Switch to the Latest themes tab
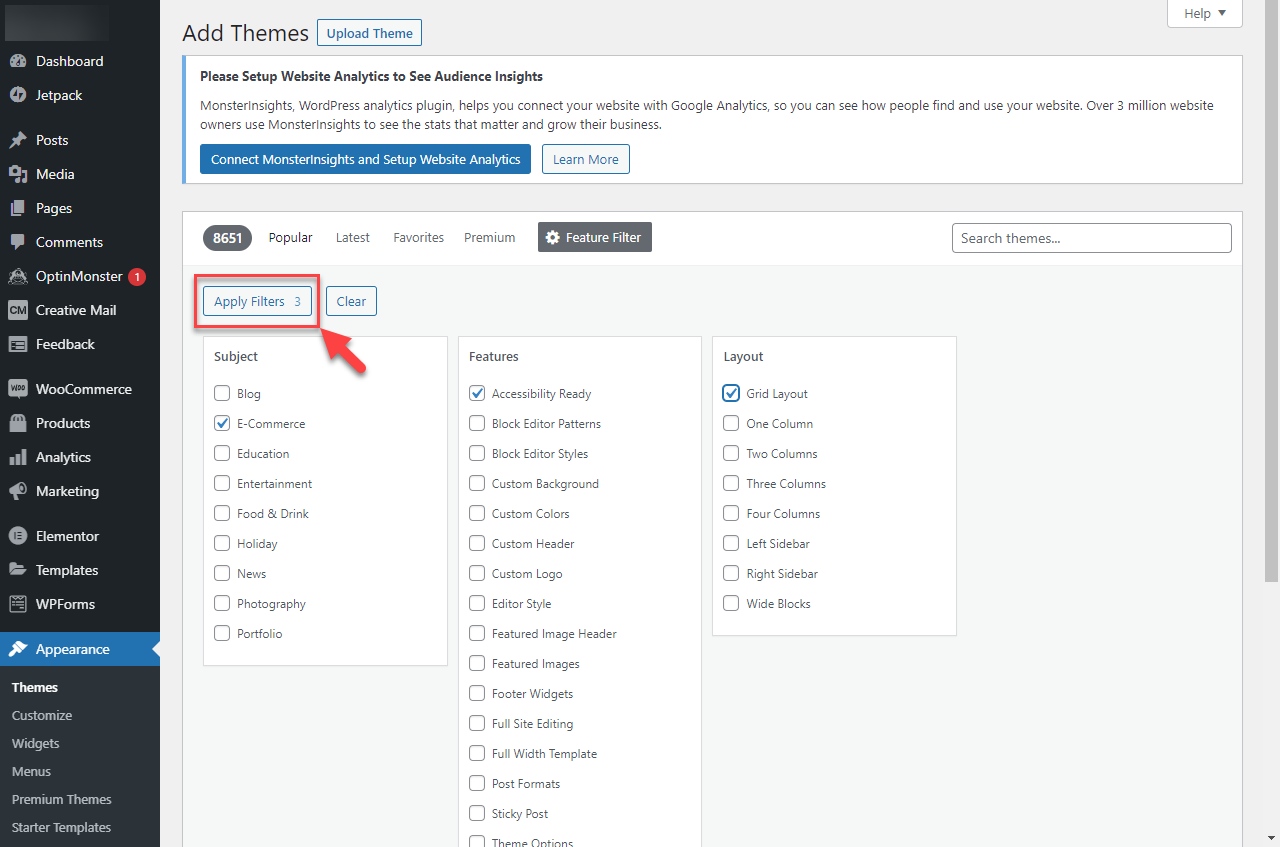1280x847 pixels. (x=352, y=237)
